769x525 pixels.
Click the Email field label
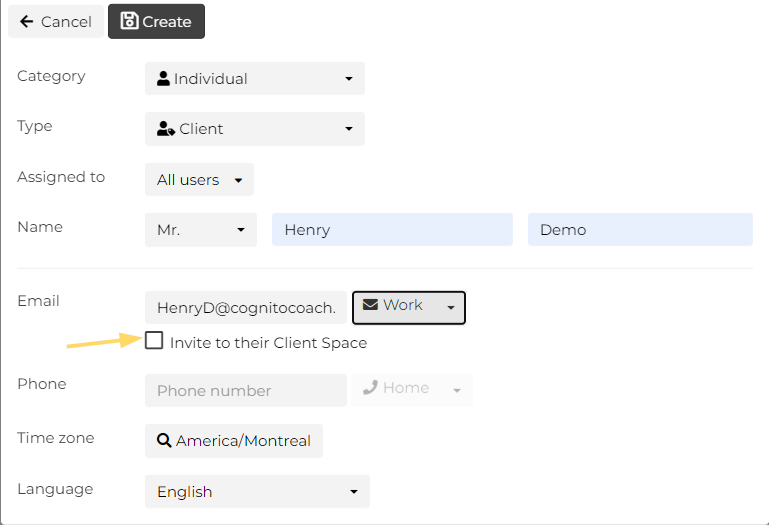point(38,301)
